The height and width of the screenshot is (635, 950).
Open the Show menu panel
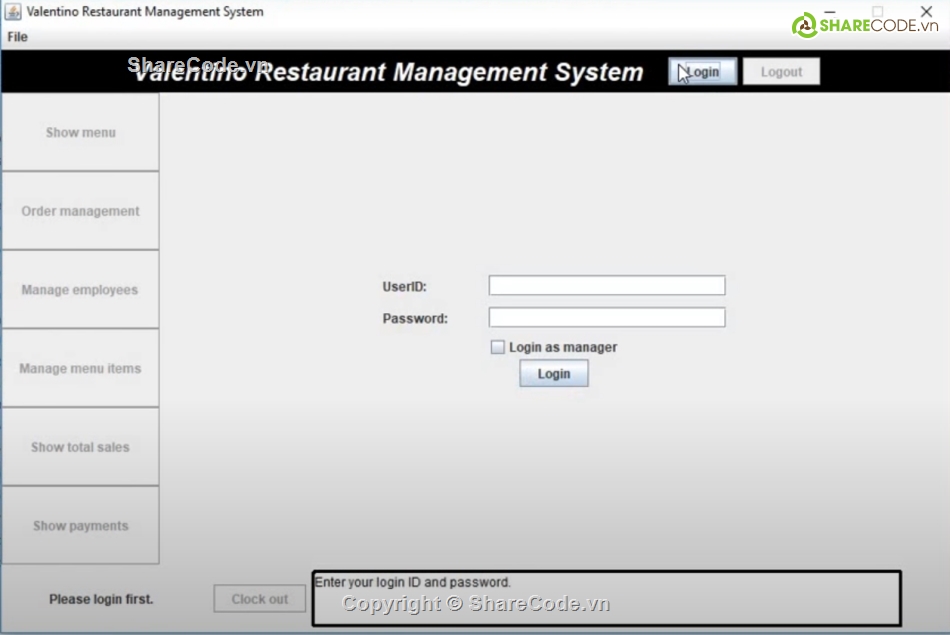coord(81,132)
